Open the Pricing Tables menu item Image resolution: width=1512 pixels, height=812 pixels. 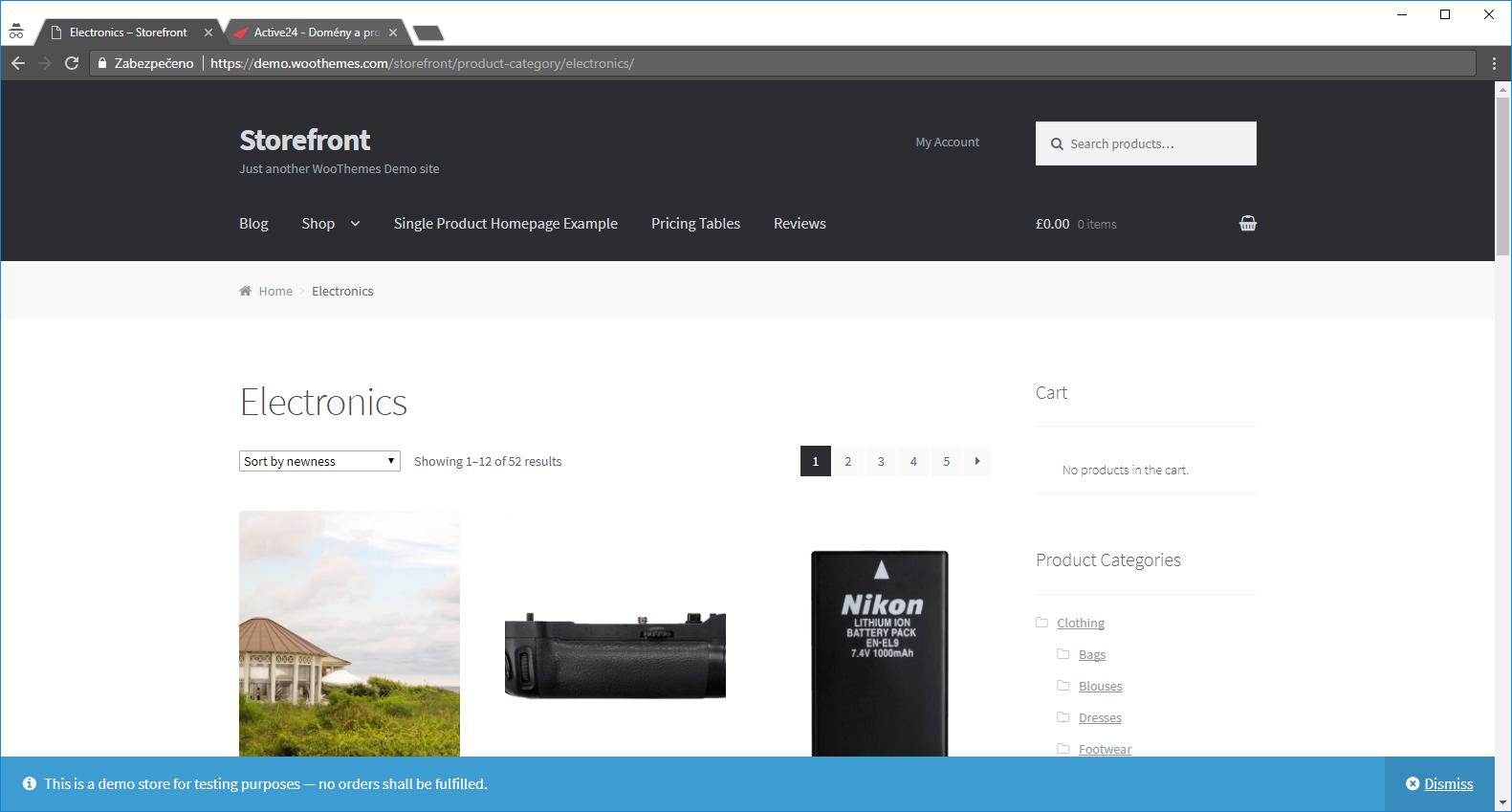click(695, 224)
